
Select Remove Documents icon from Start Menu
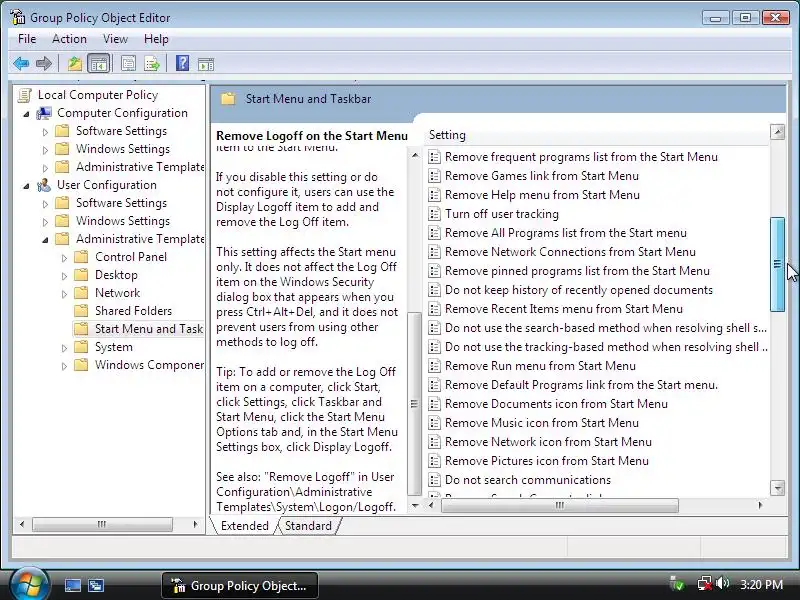coord(556,404)
